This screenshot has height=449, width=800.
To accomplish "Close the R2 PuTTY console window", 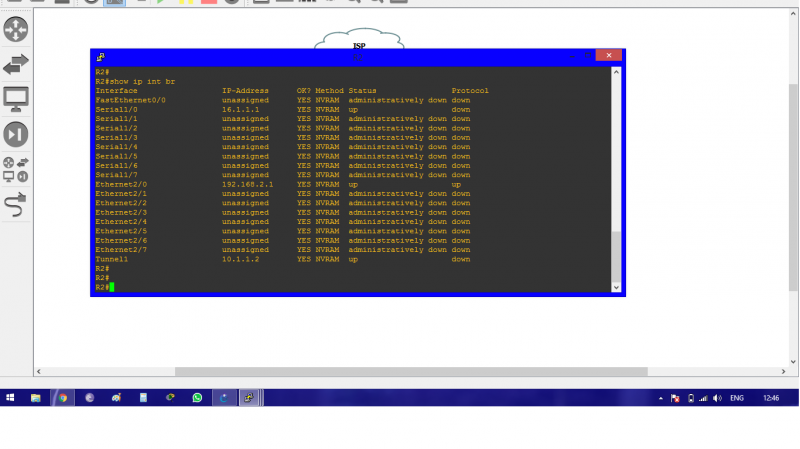I will 609,55.
